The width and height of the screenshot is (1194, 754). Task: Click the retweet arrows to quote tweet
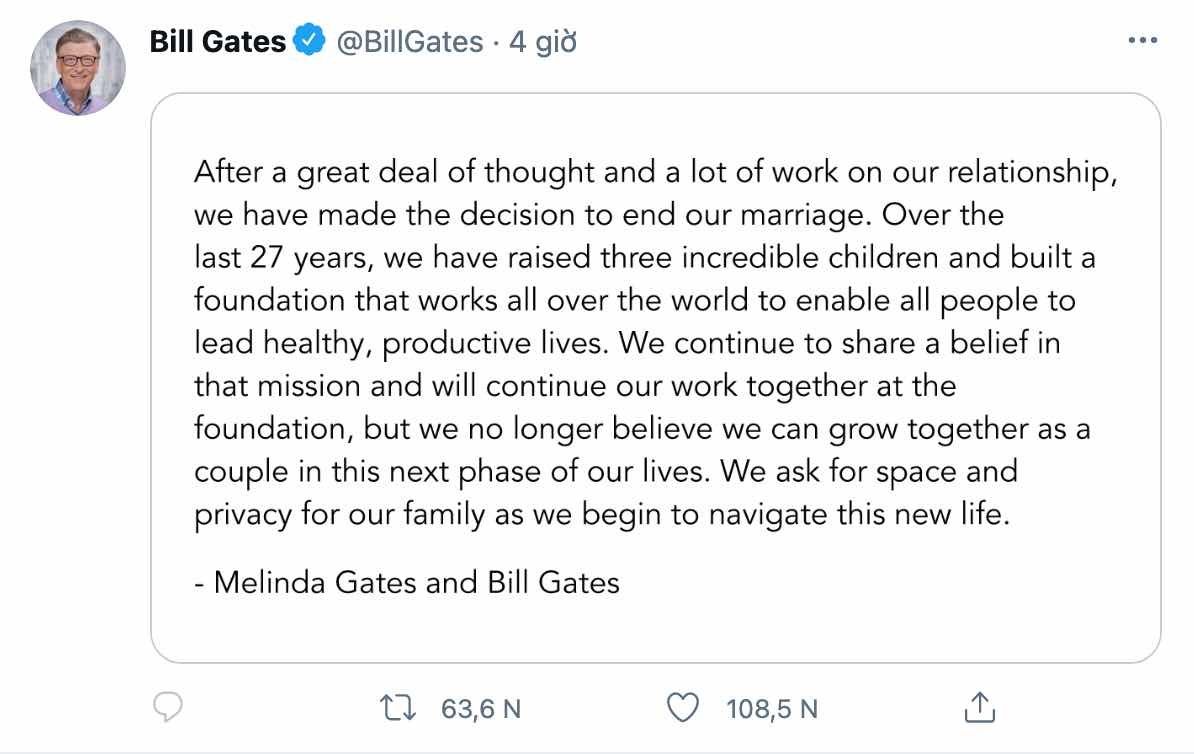397,708
